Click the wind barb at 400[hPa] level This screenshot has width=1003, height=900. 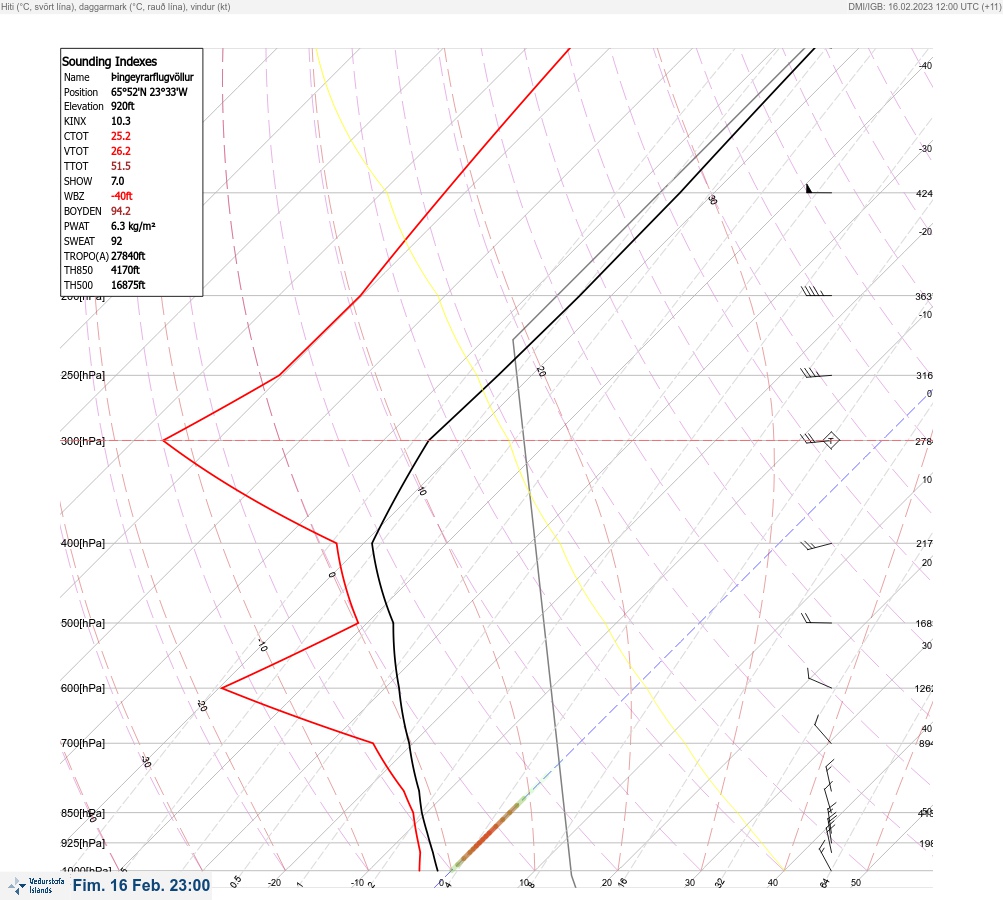coord(816,546)
